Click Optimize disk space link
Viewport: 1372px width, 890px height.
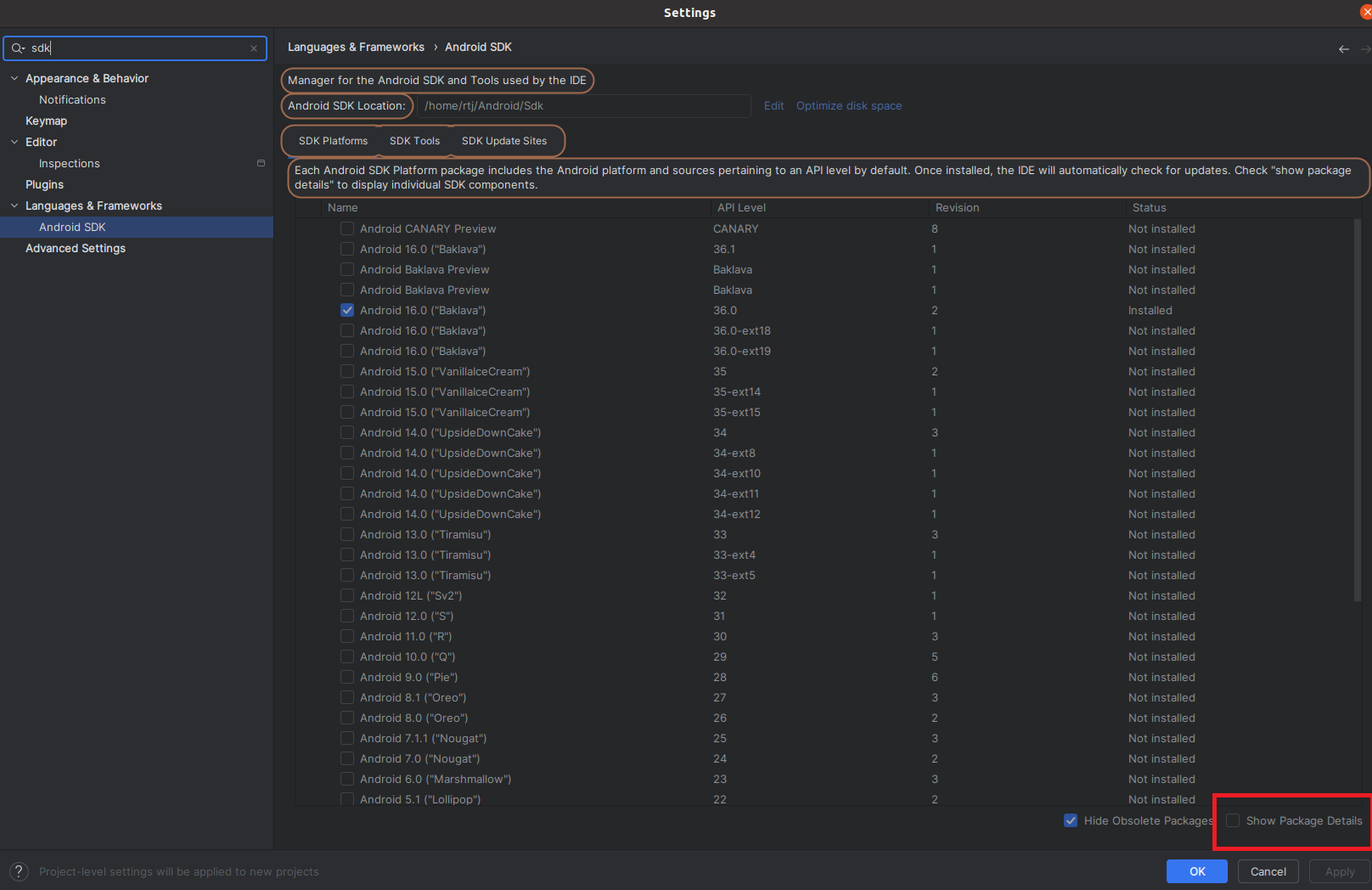tap(849, 106)
